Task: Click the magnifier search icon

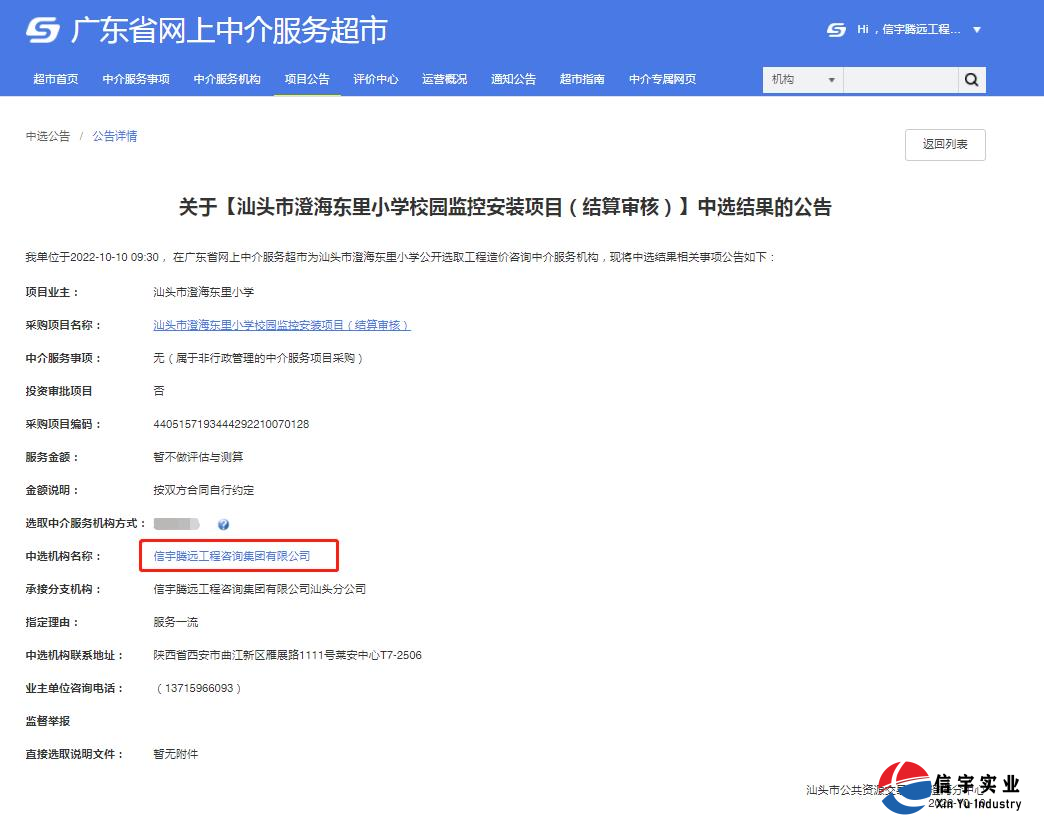Action: [x=971, y=79]
